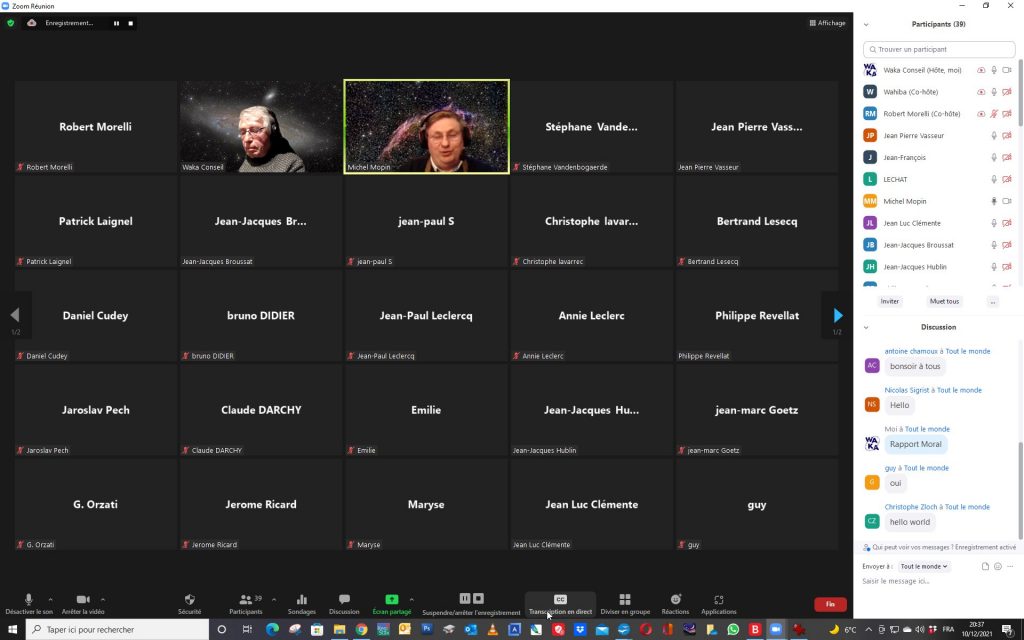Toggle Waka Conseil's camera in participant list

click(1007, 70)
